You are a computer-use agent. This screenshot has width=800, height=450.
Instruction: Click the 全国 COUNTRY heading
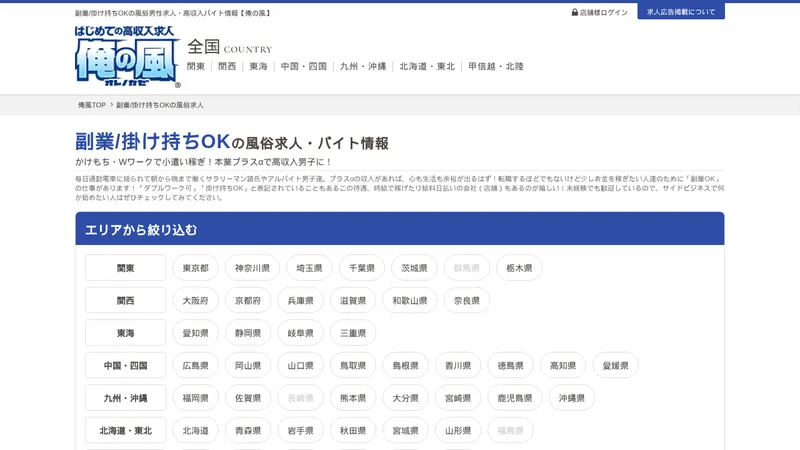point(230,47)
